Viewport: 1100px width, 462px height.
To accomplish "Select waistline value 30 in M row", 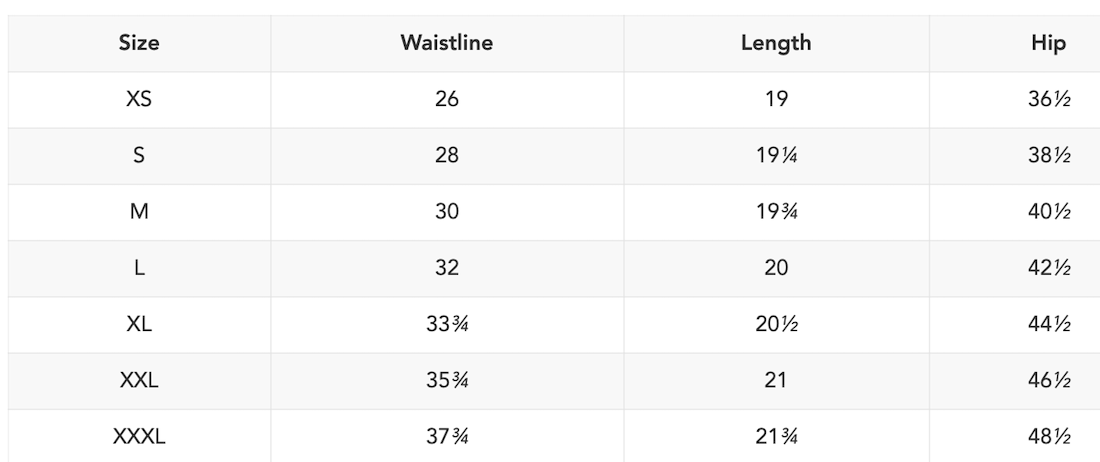I will [446, 211].
